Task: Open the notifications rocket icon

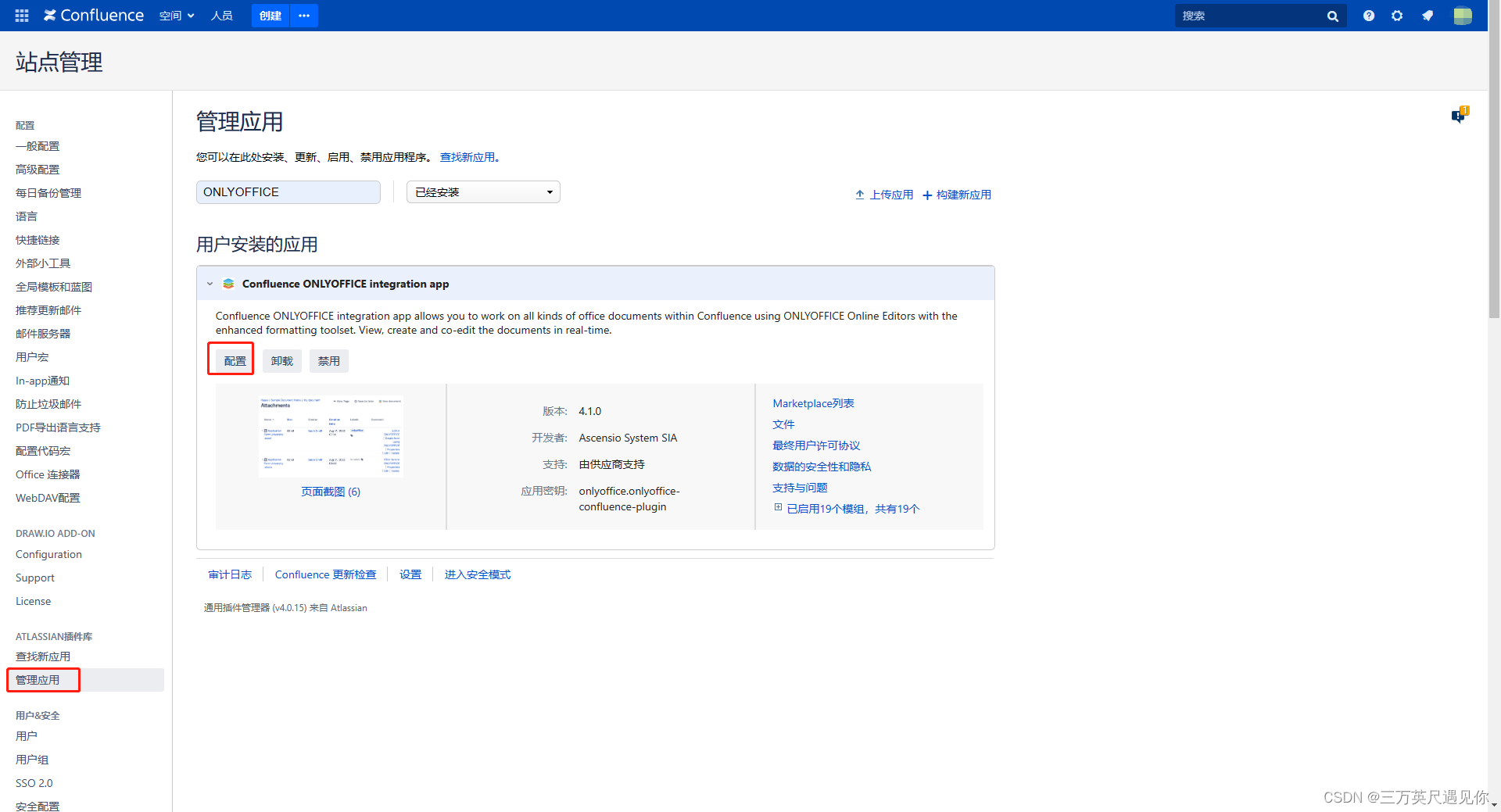Action: coord(1428,16)
